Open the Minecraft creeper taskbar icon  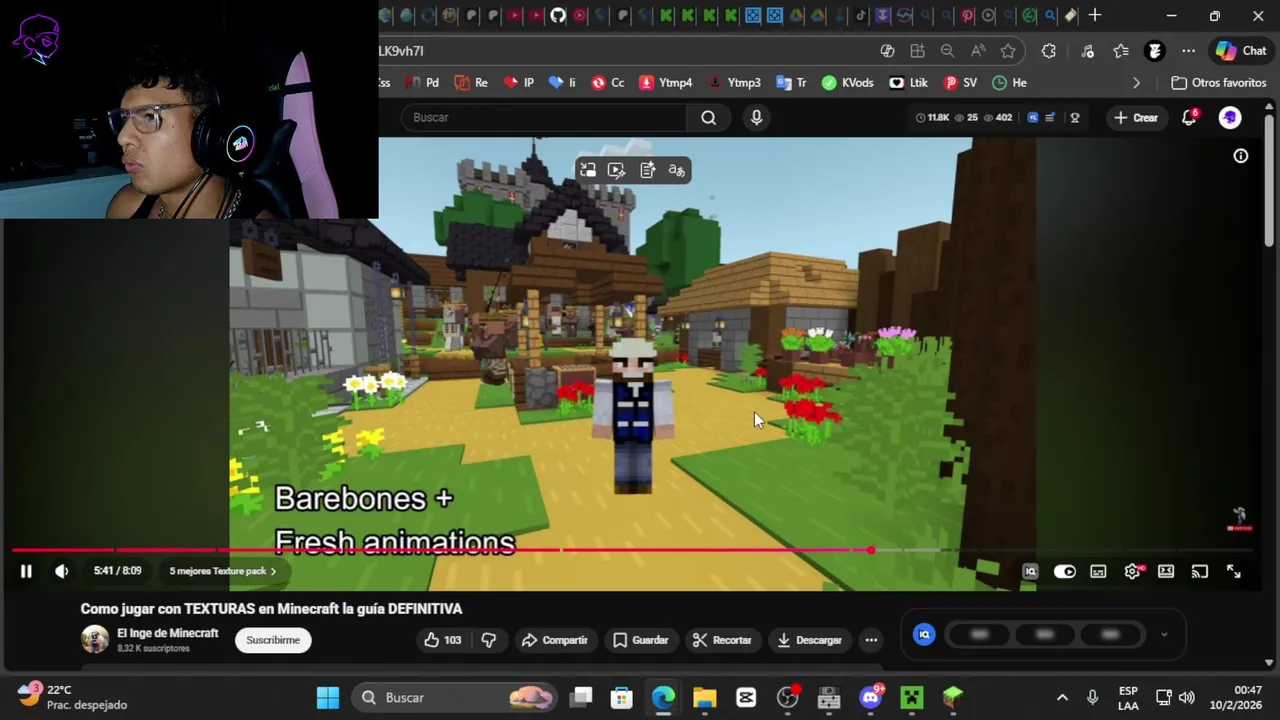[x=912, y=698]
